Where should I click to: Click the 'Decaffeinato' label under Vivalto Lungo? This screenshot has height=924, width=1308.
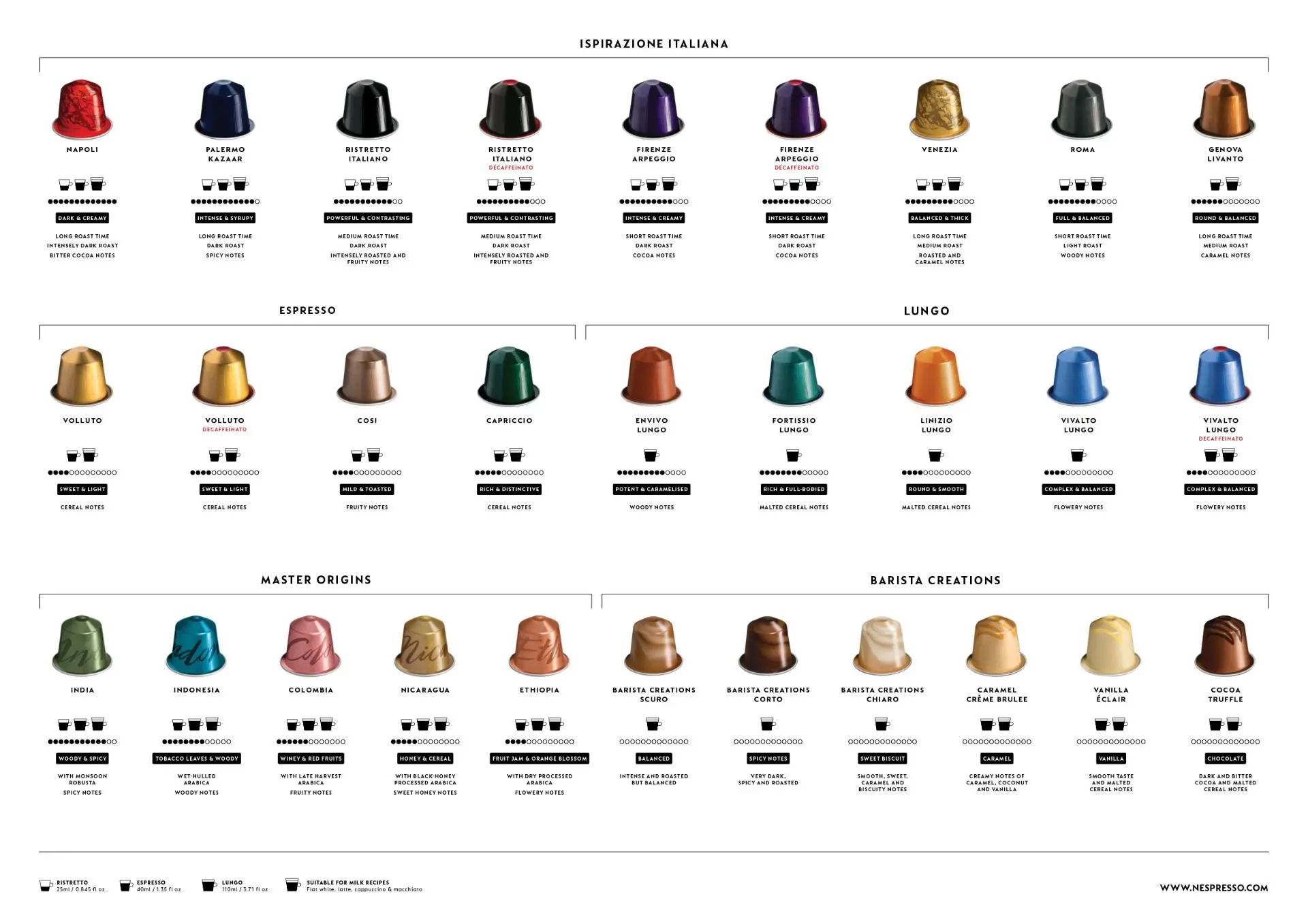click(1221, 439)
